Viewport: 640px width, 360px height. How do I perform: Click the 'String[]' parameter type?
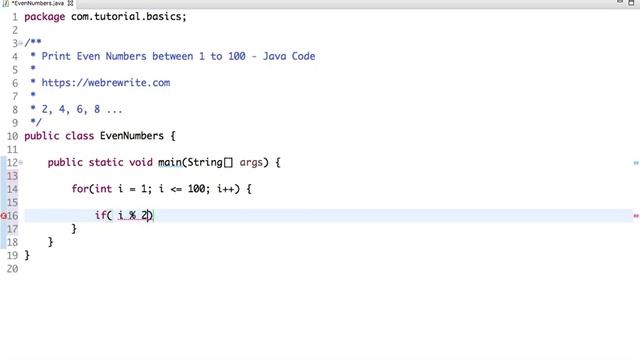point(210,162)
